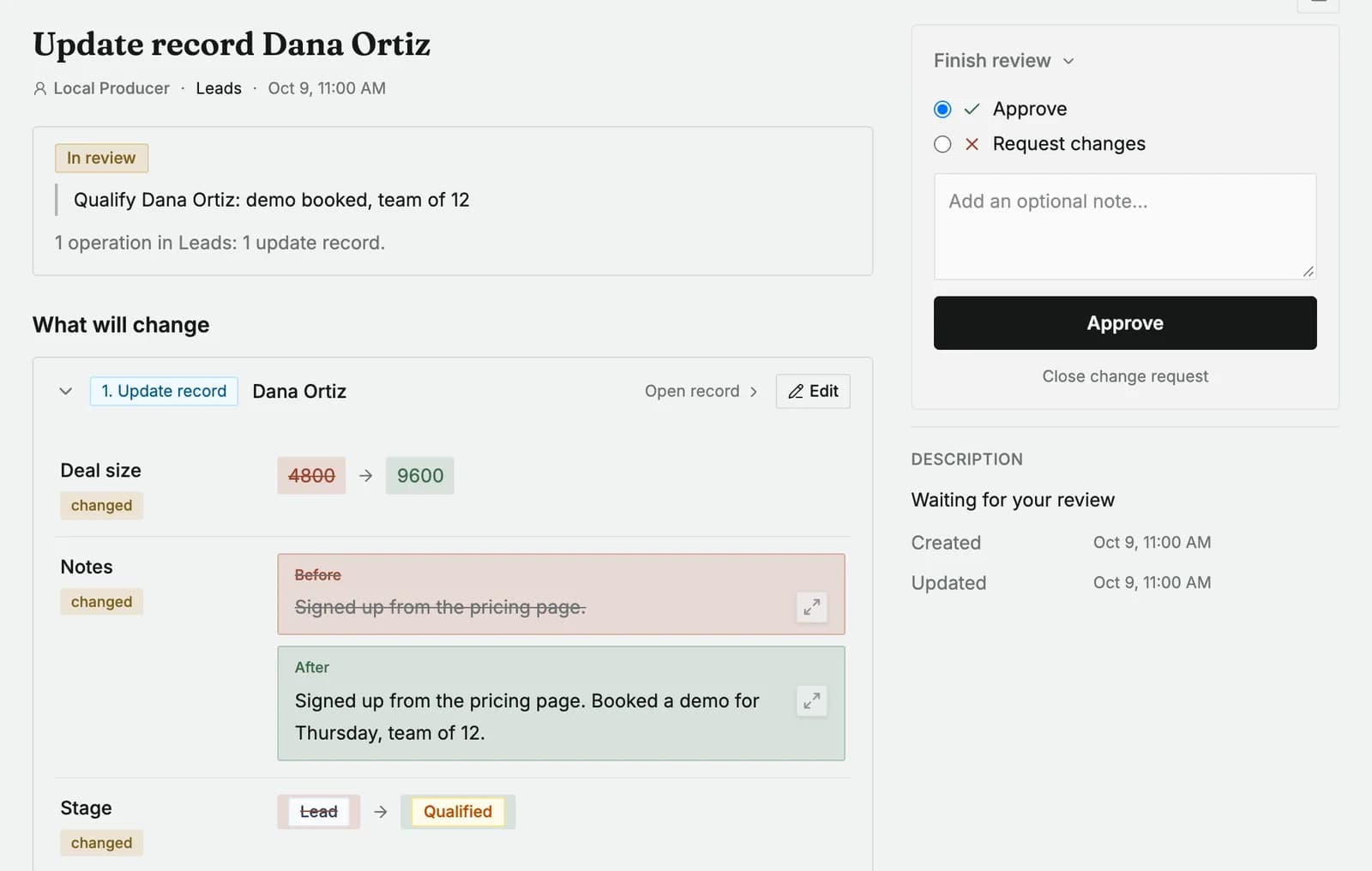Screen dimensions: 1372x871
Task: Click the struck-through Before note text
Action: coord(440,607)
